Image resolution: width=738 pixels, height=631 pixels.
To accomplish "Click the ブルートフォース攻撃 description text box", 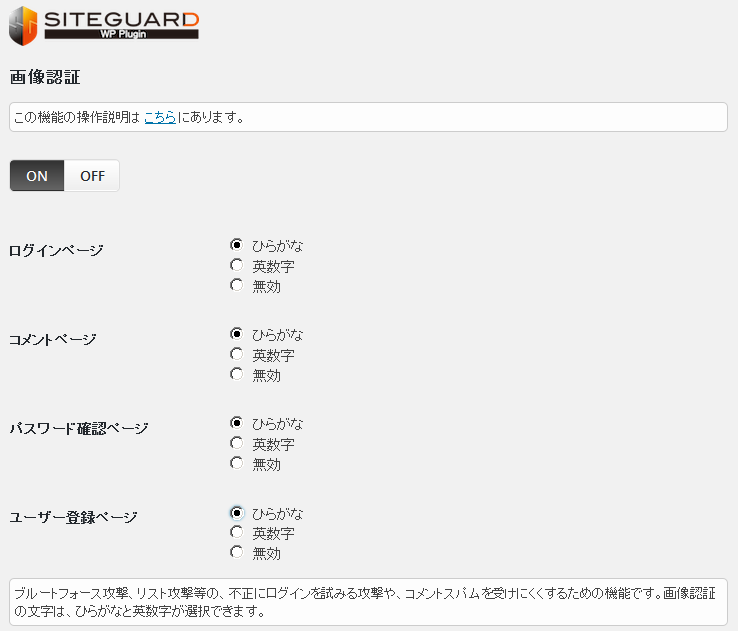I will (369, 602).
